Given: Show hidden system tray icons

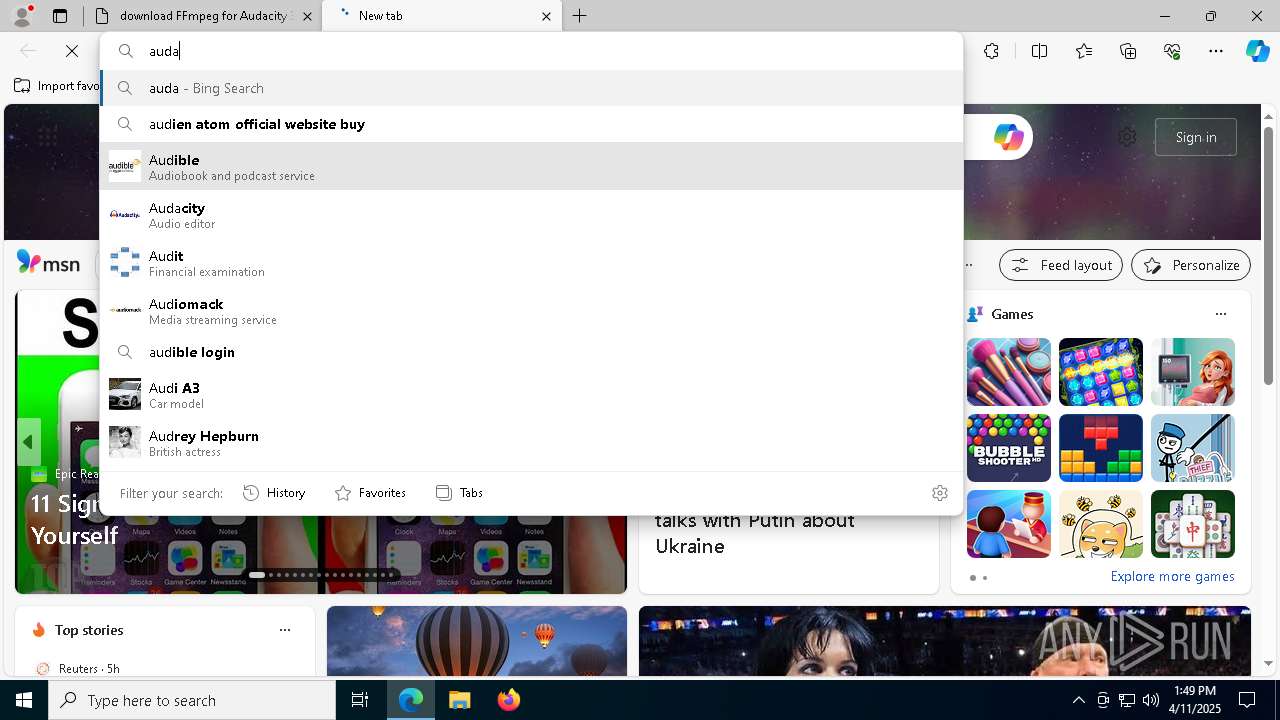Looking at the screenshot, I should (1078, 700).
